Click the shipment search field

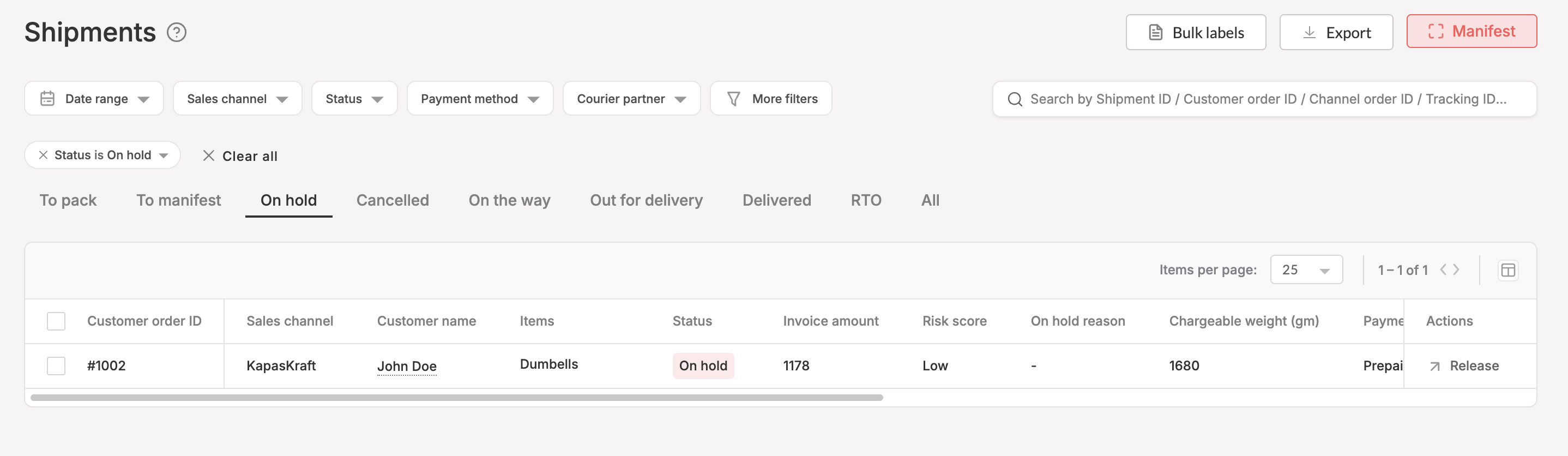(x=1266, y=99)
